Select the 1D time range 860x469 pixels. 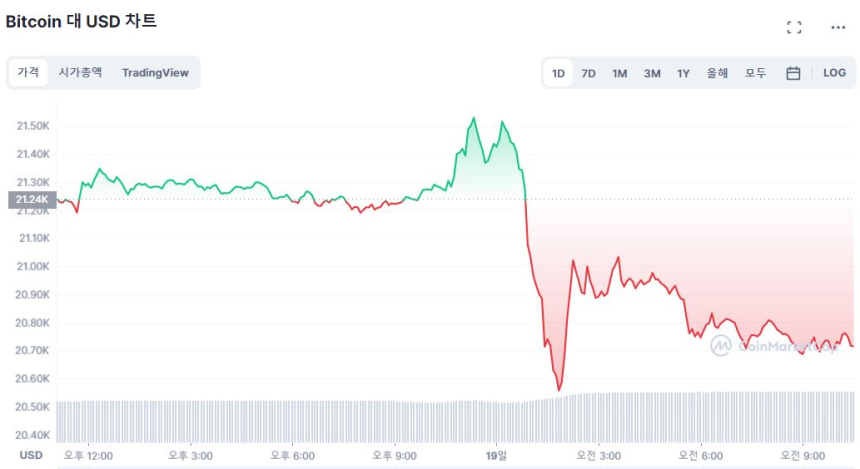[x=558, y=73]
